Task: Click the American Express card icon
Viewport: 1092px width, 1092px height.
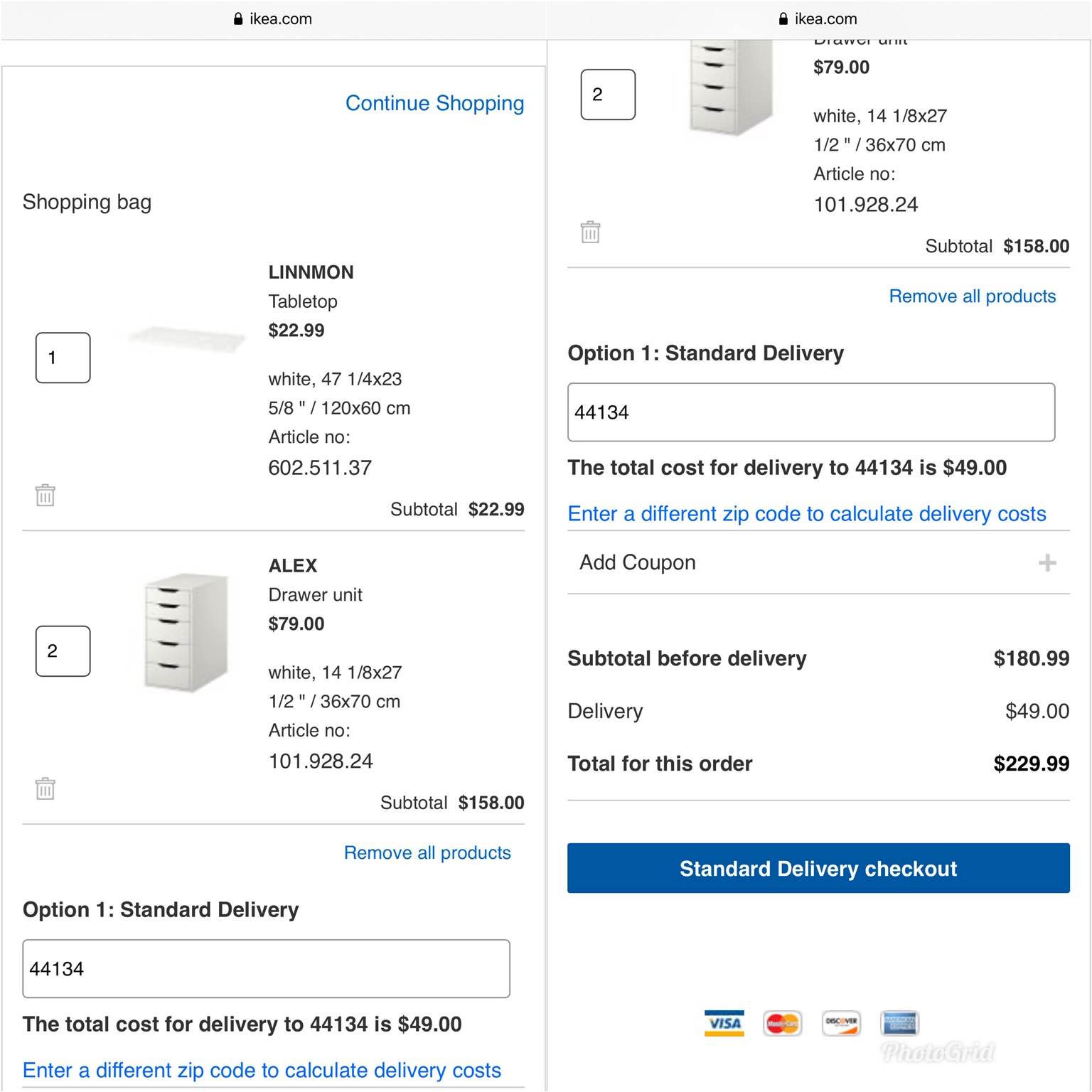Action: 899,1023
